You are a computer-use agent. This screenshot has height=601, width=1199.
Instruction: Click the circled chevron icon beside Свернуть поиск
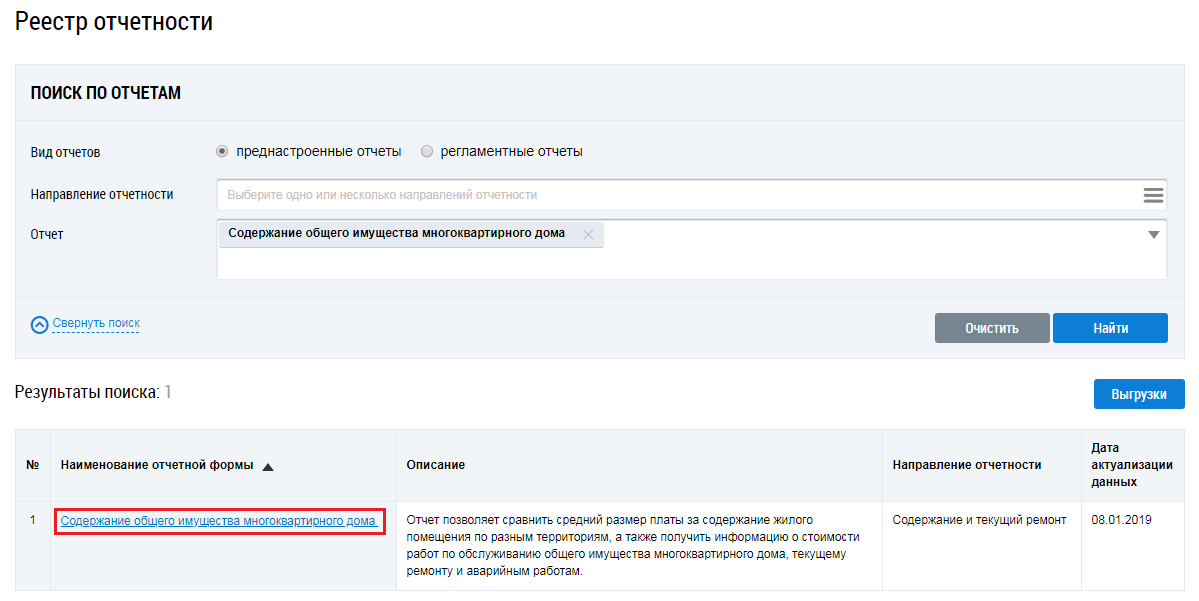coord(39,325)
